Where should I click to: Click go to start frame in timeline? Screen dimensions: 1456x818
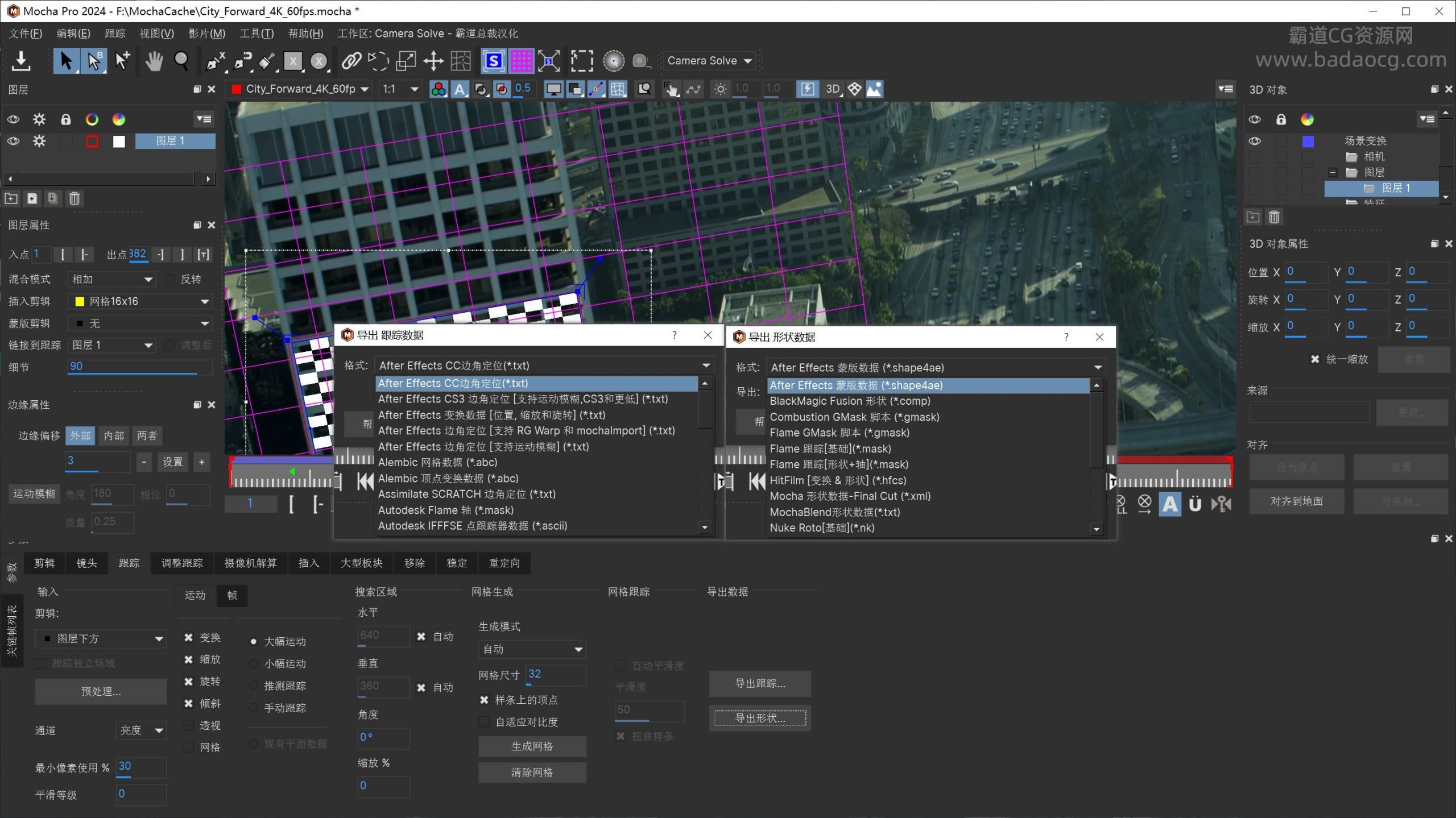[365, 482]
